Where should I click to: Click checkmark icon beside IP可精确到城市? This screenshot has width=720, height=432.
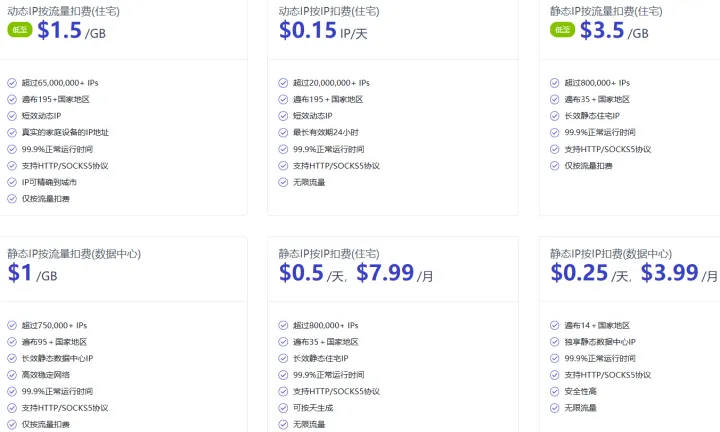click(x=12, y=182)
